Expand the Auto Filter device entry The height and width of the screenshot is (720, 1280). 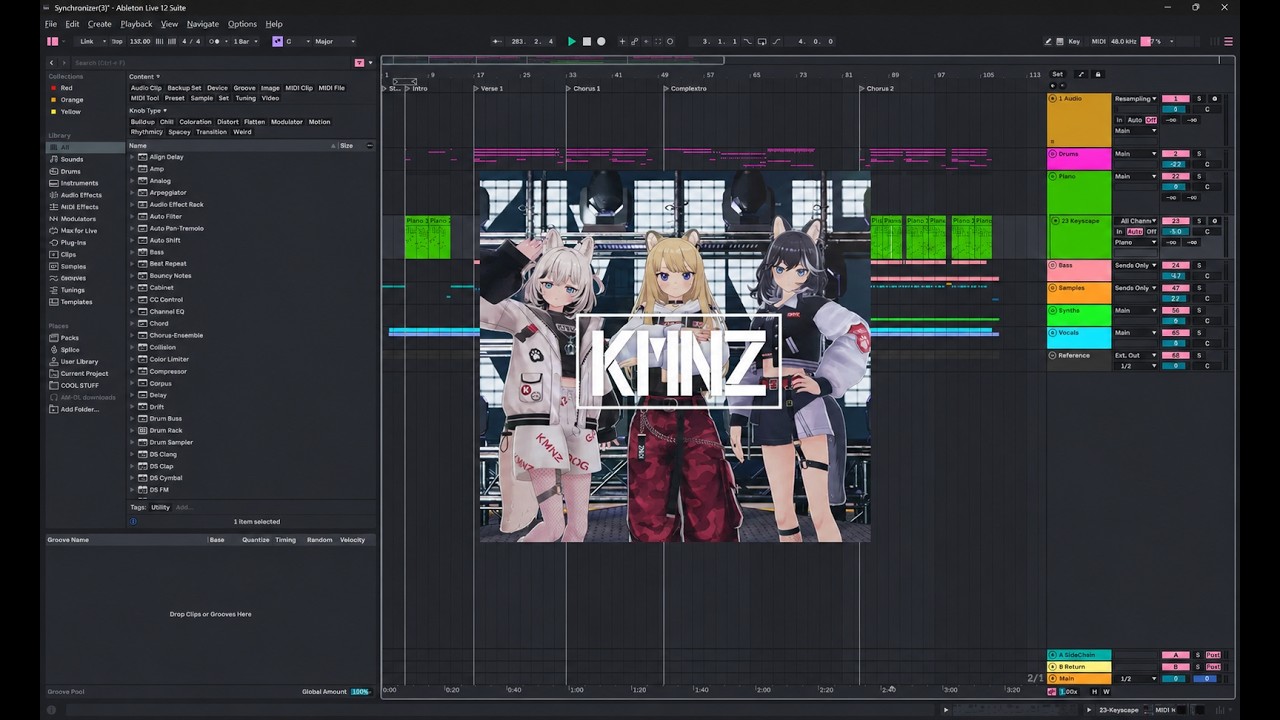click(132, 216)
